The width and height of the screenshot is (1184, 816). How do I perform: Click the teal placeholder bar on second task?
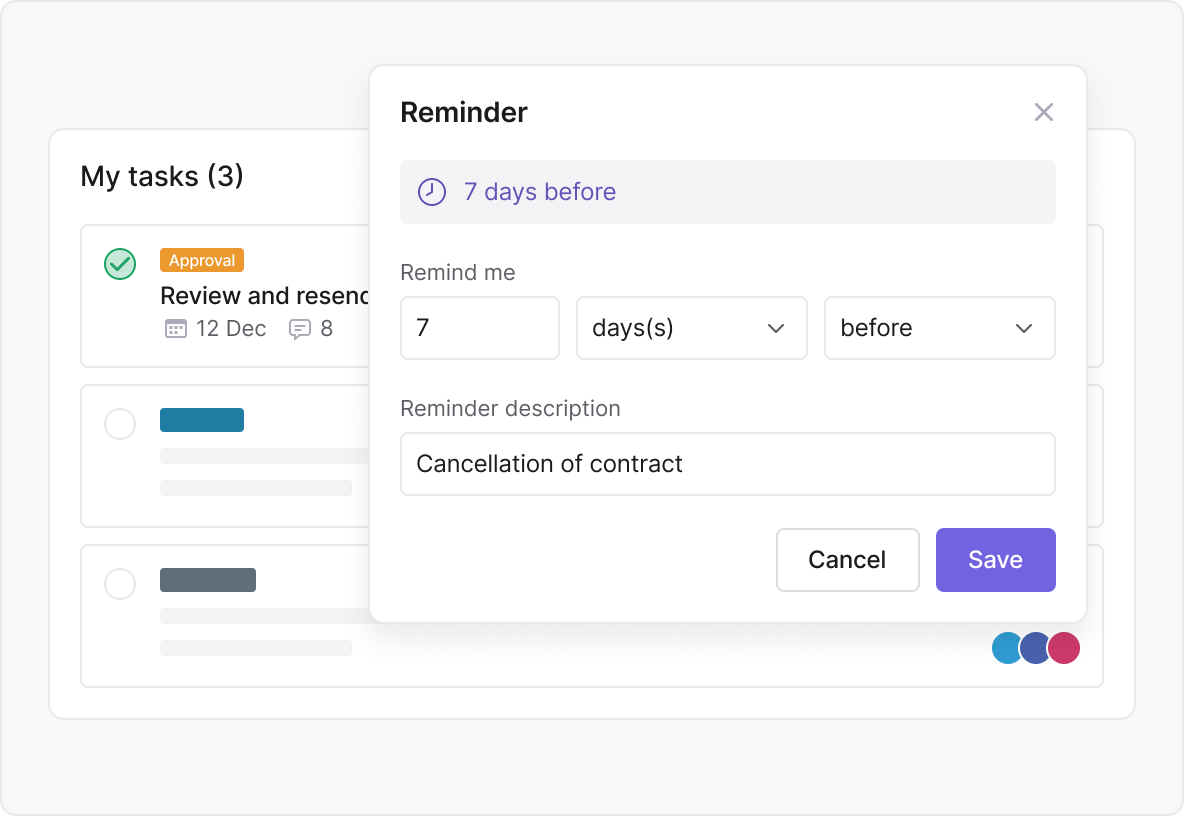202,420
